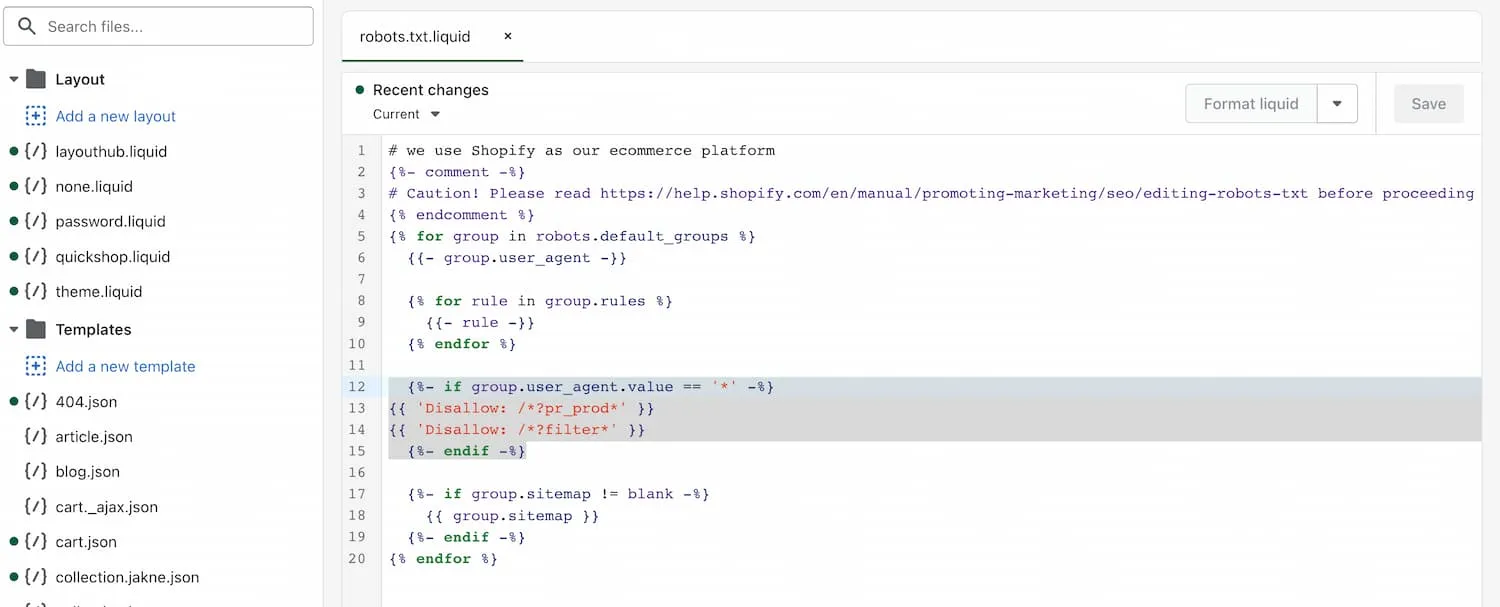This screenshot has width=1500, height=607.
Task: Click the search magnifier icon
Action: click(27, 26)
